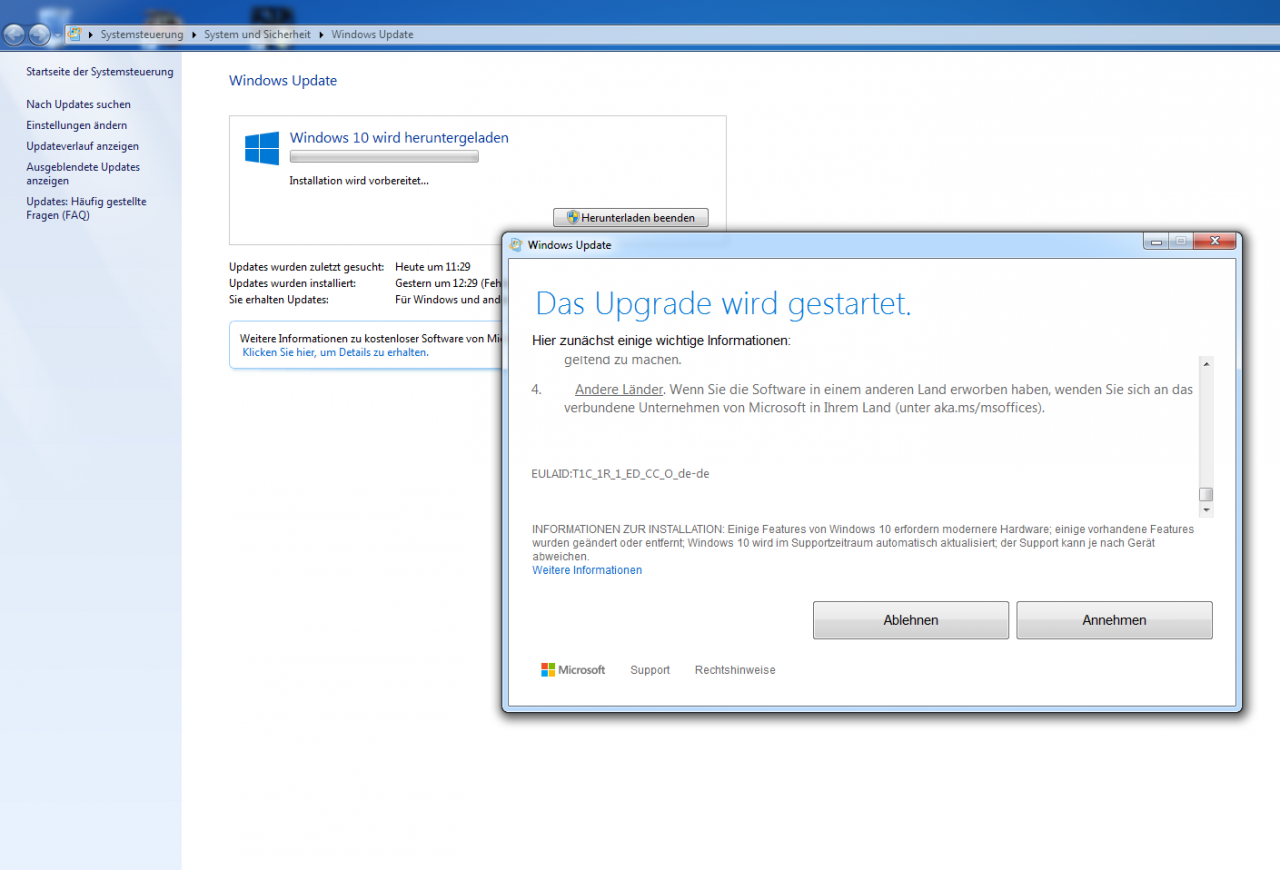
Task: Click Windows Update breadcrumb segment
Action: tap(372, 34)
